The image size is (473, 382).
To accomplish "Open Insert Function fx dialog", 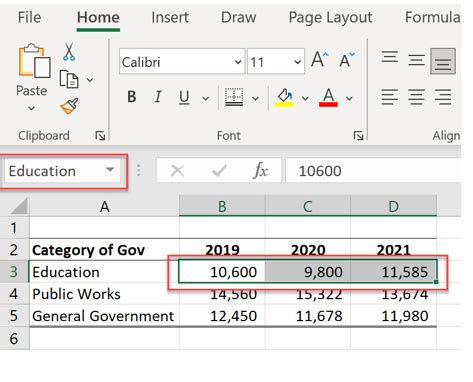I will pos(261,171).
